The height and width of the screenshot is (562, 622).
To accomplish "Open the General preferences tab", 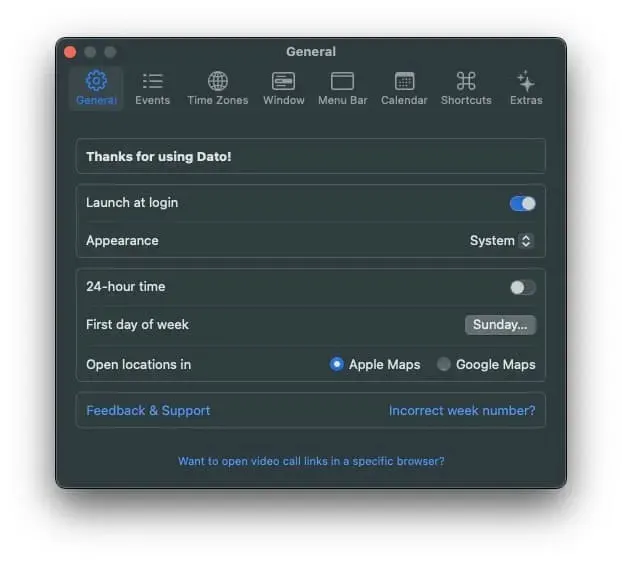I will click(96, 88).
